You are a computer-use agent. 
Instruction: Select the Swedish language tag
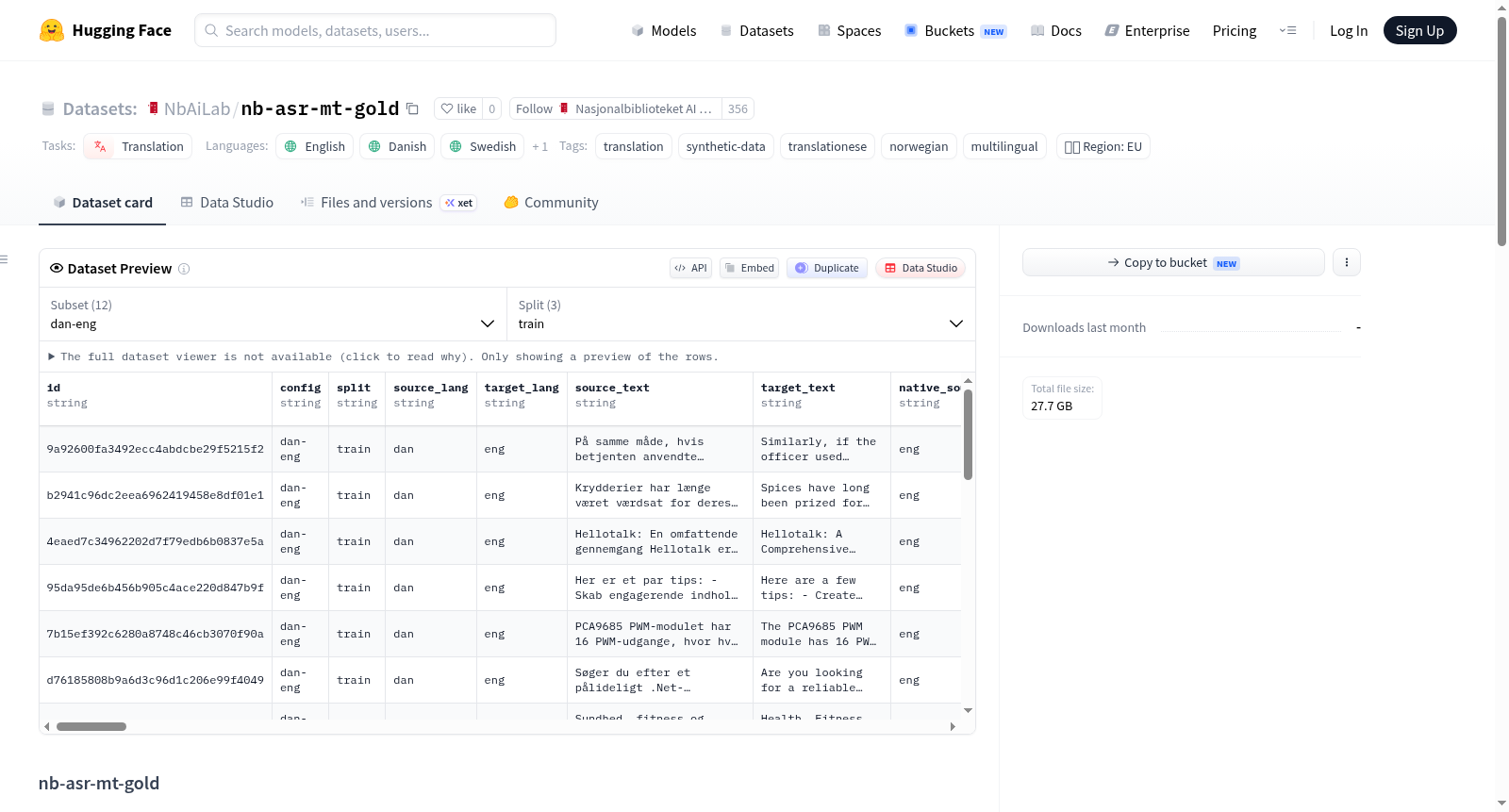point(483,146)
